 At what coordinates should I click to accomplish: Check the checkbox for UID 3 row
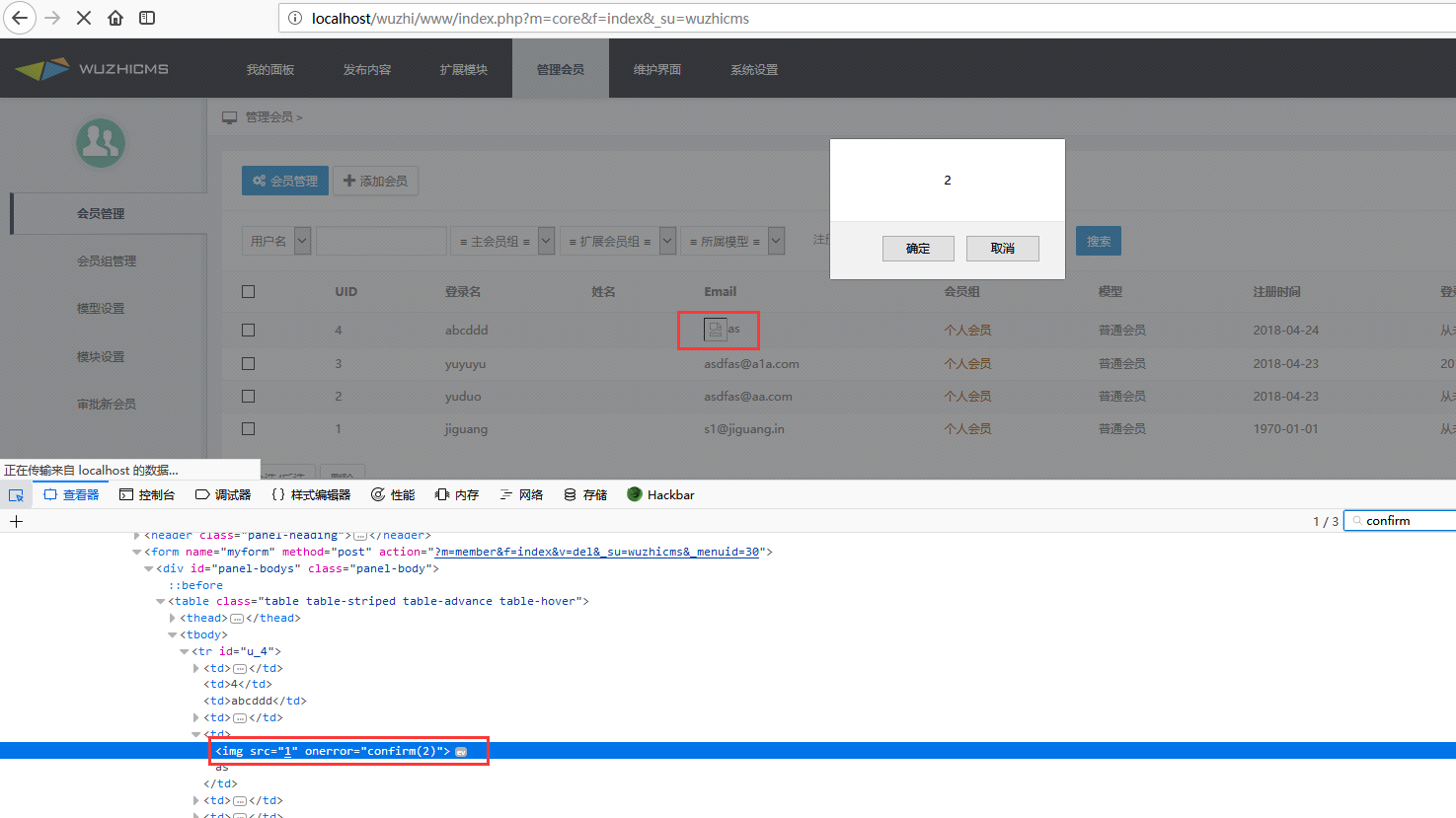coord(248,362)
